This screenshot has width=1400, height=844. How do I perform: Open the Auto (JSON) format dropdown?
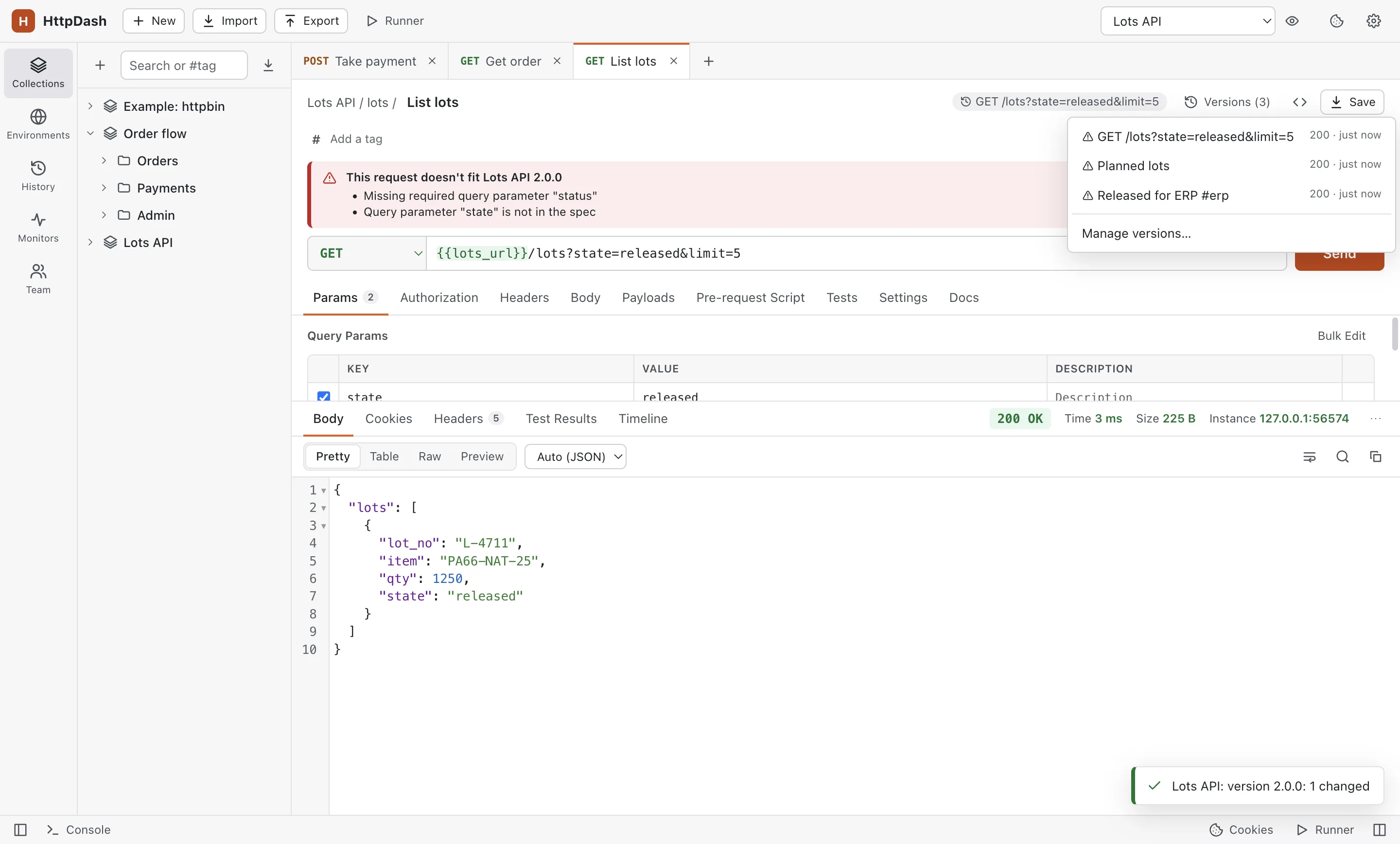pos(575,457)
